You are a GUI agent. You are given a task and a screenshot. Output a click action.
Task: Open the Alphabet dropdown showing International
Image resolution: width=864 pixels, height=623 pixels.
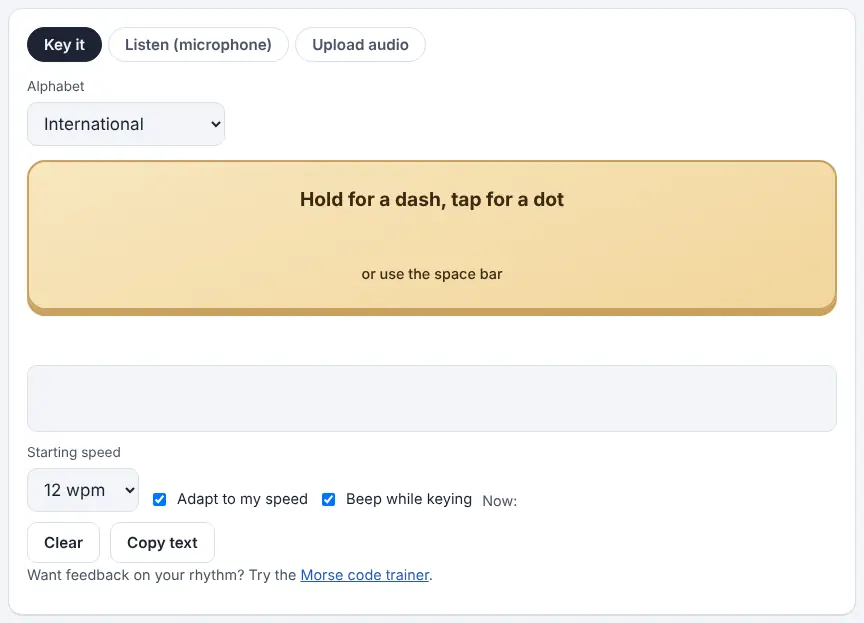click(x=126, y=124)
